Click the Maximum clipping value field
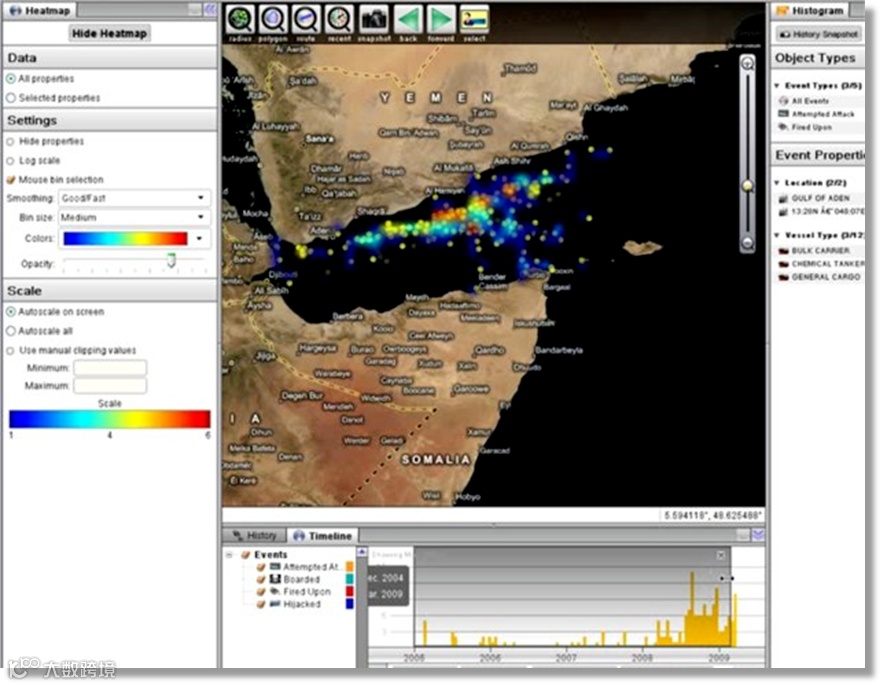This screenshot has height=686, width=883. 110,386
